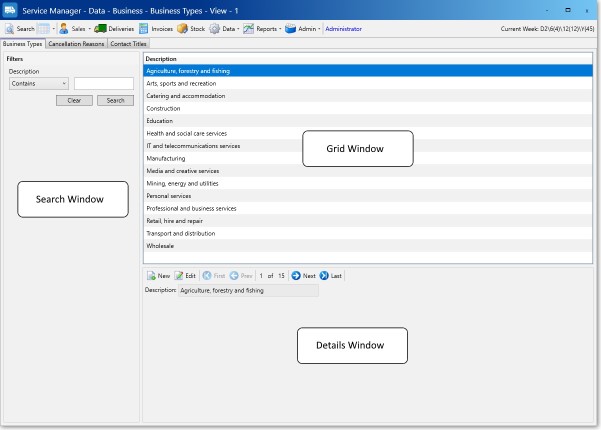This screenshot has height=430, width=601.
Task: Open Deliveries truck icon
Action: point(100,29)
